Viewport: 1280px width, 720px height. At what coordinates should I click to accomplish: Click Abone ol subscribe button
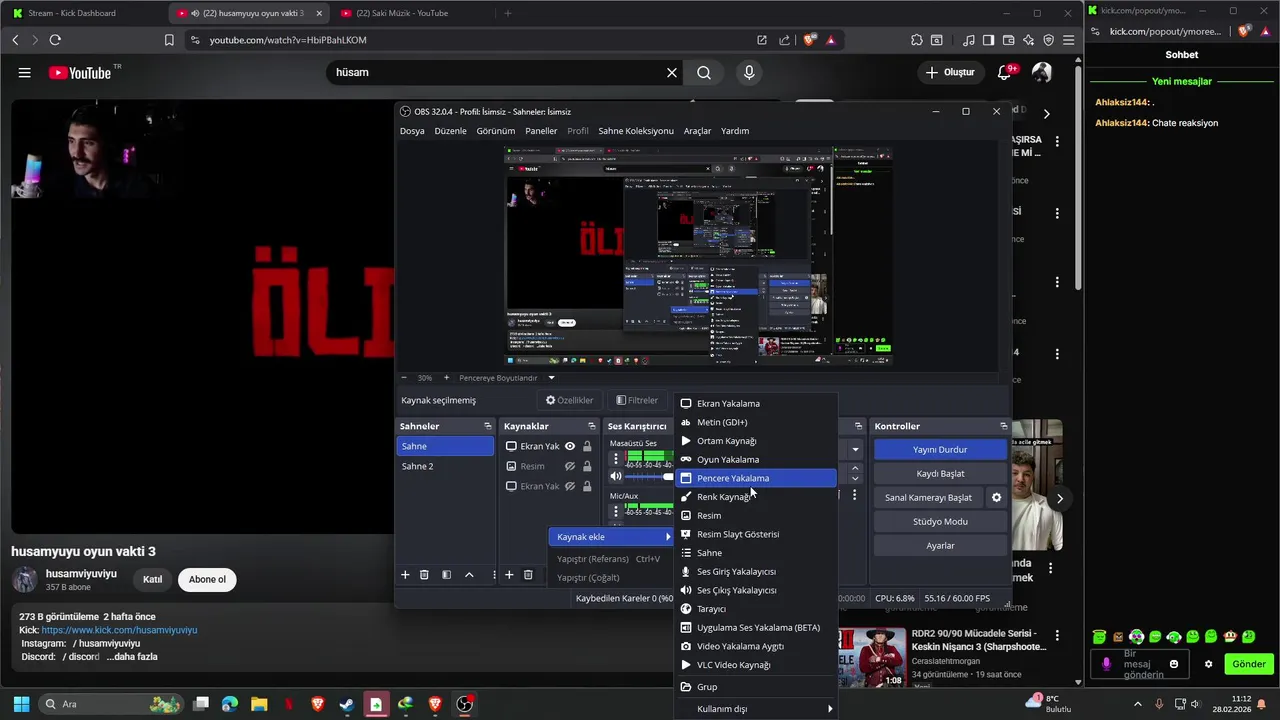207,579
